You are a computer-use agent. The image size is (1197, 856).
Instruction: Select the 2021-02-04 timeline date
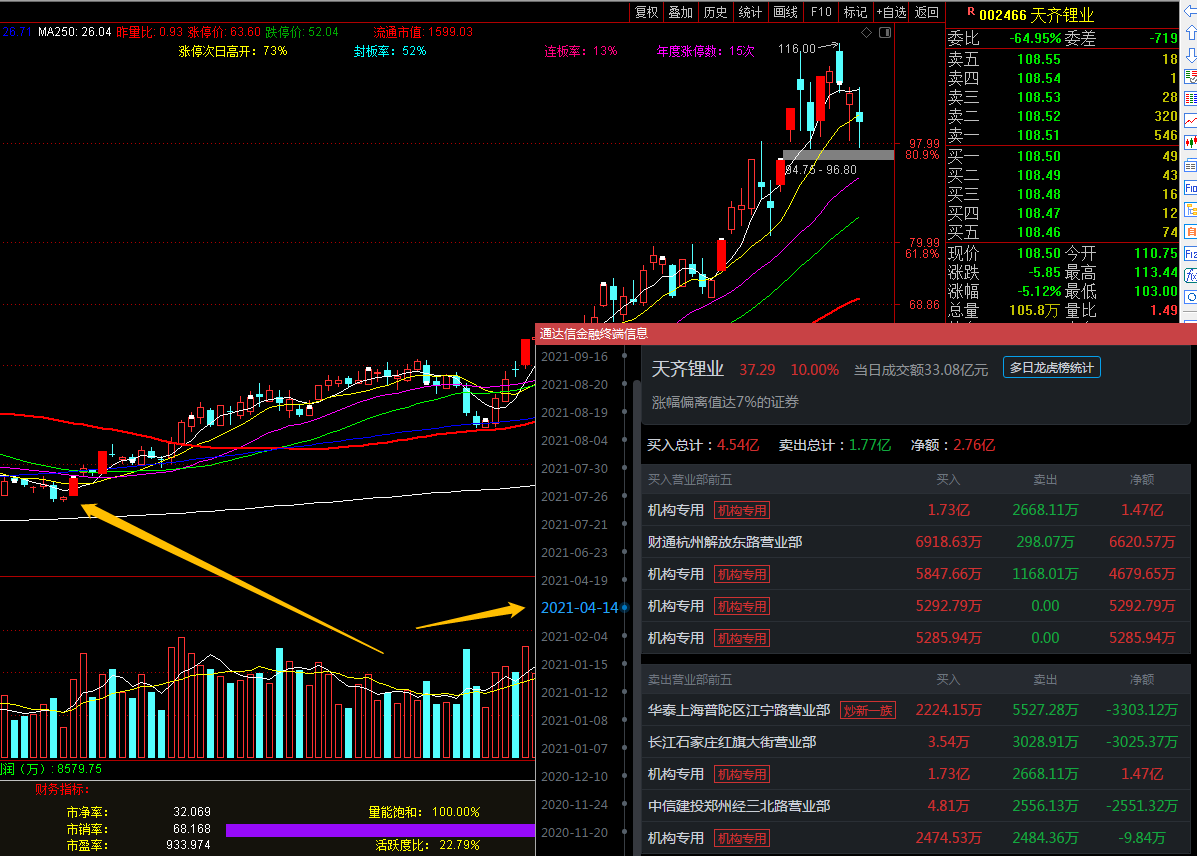[573, 636]
